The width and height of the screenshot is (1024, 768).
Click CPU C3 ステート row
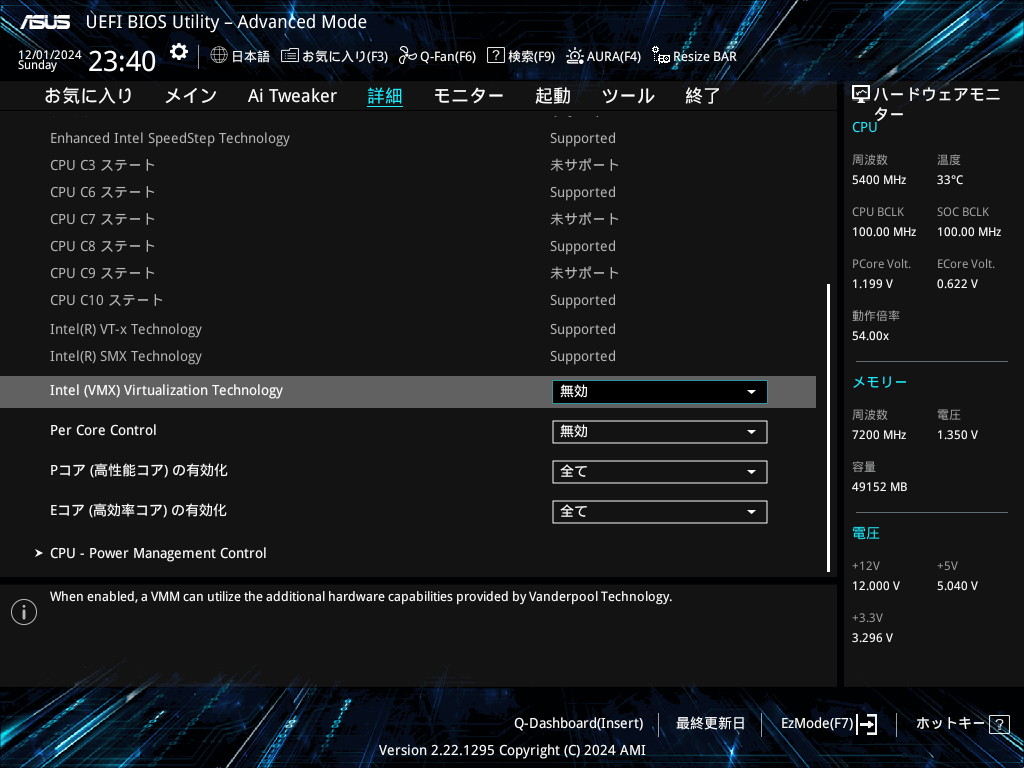pos(408,165)
